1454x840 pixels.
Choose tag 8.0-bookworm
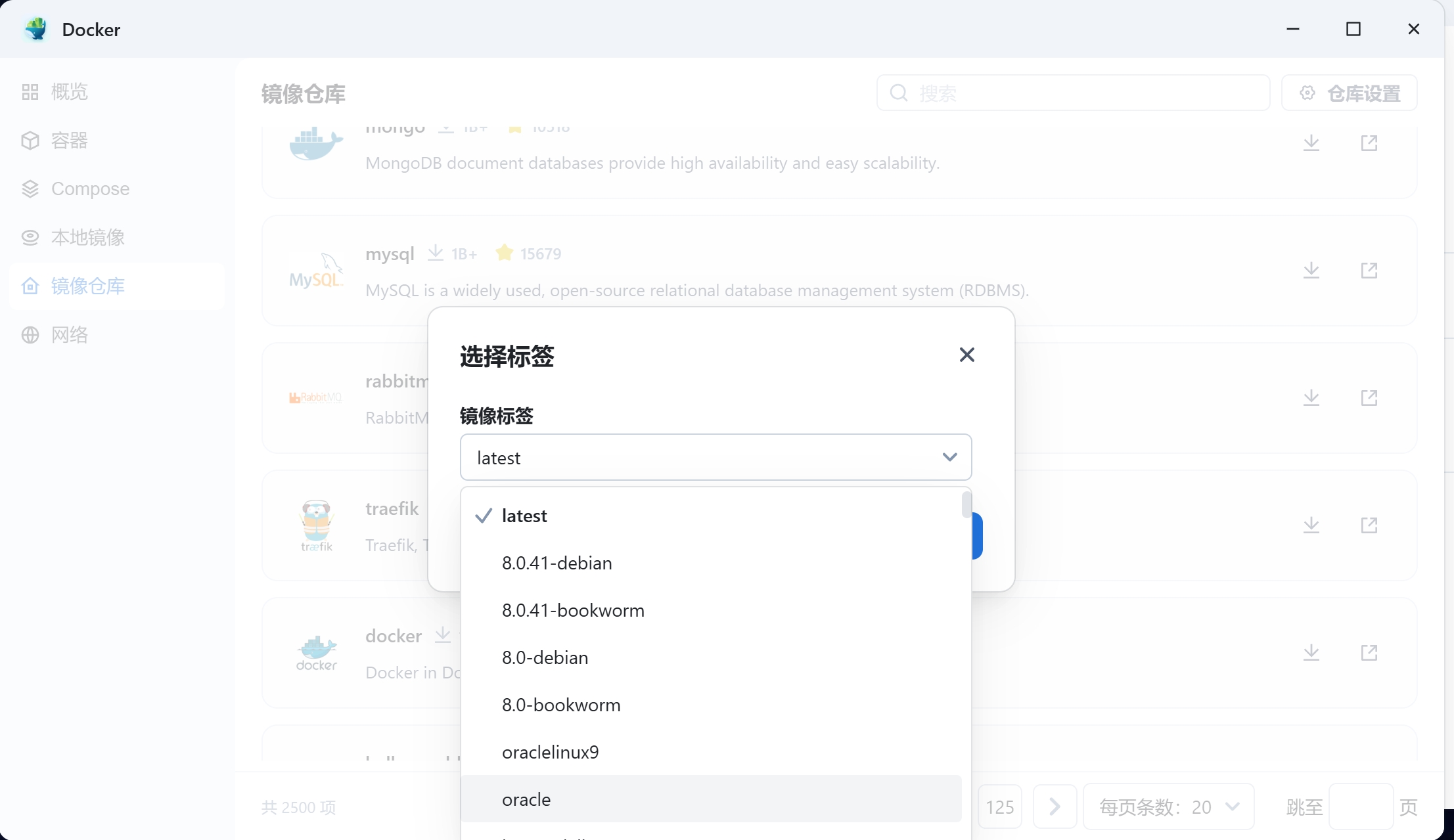(711, 705)
